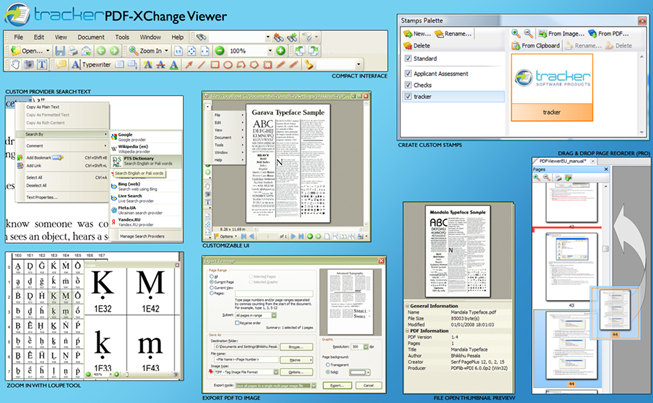Open the File menu

(x=18, y=37)
